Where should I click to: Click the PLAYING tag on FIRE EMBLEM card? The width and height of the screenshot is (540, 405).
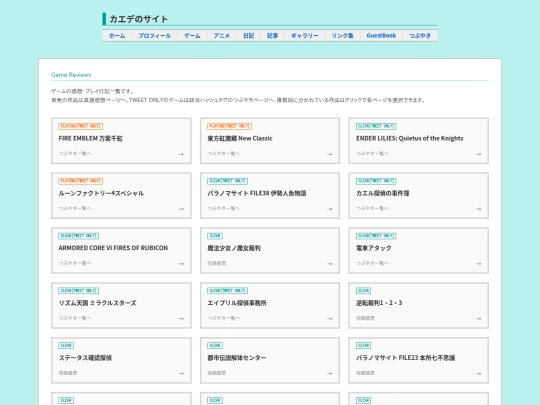click(x=81, y=126)
